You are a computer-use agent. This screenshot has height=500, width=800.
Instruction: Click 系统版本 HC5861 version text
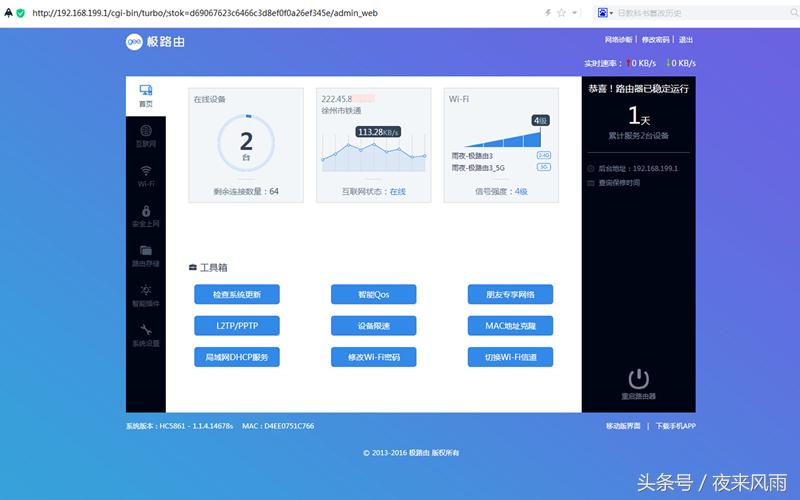(180, 426)
